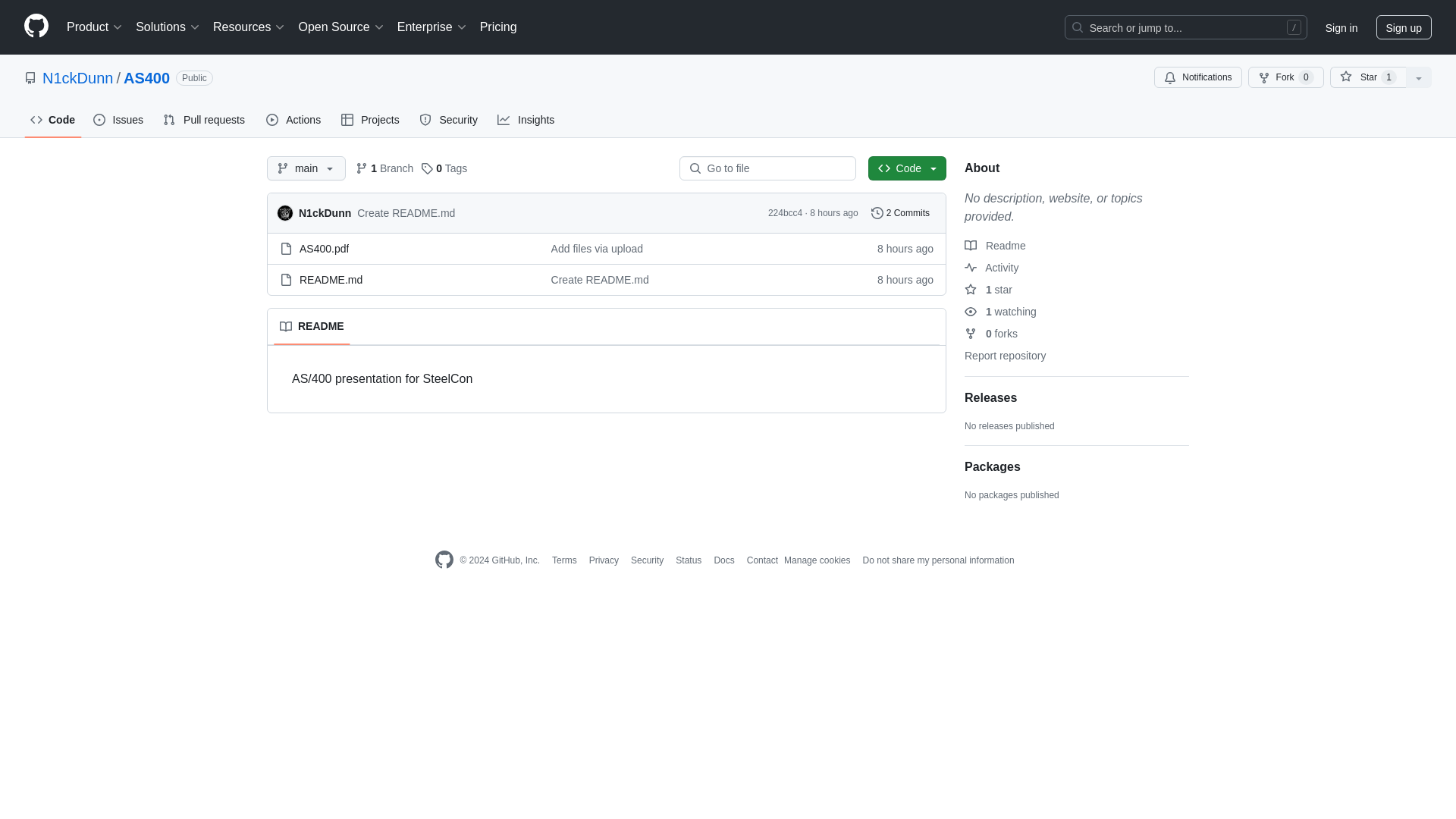Viewport: 1456px width, 819px height.
Task: Open the latest commit Create README.md message
Action: tap(406, 213)
